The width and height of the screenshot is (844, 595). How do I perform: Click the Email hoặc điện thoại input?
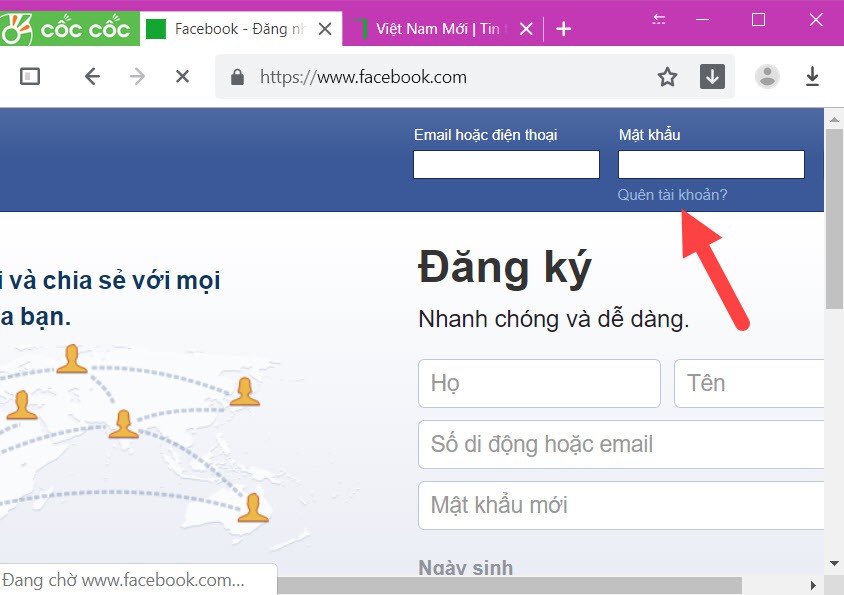506,164
